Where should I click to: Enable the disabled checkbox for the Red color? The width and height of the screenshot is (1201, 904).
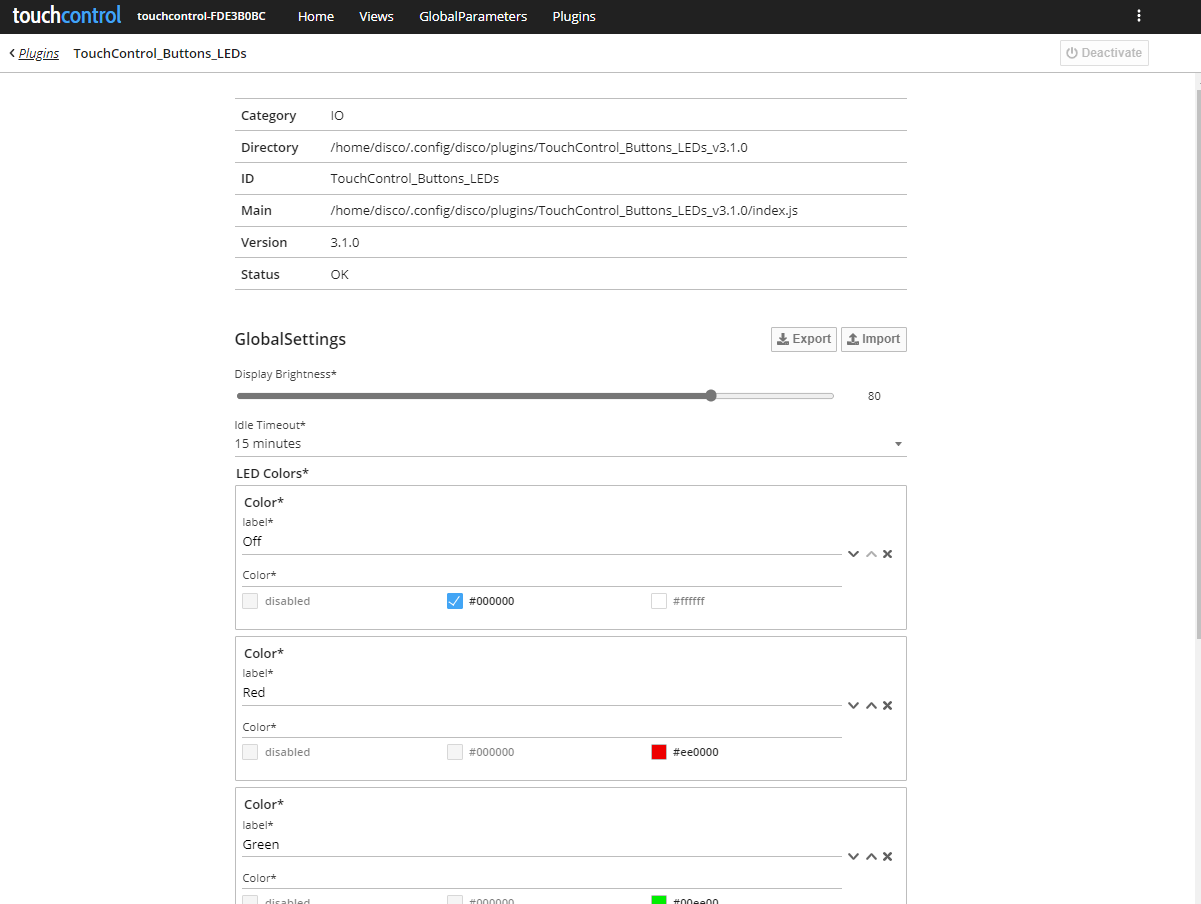[249, 751]
